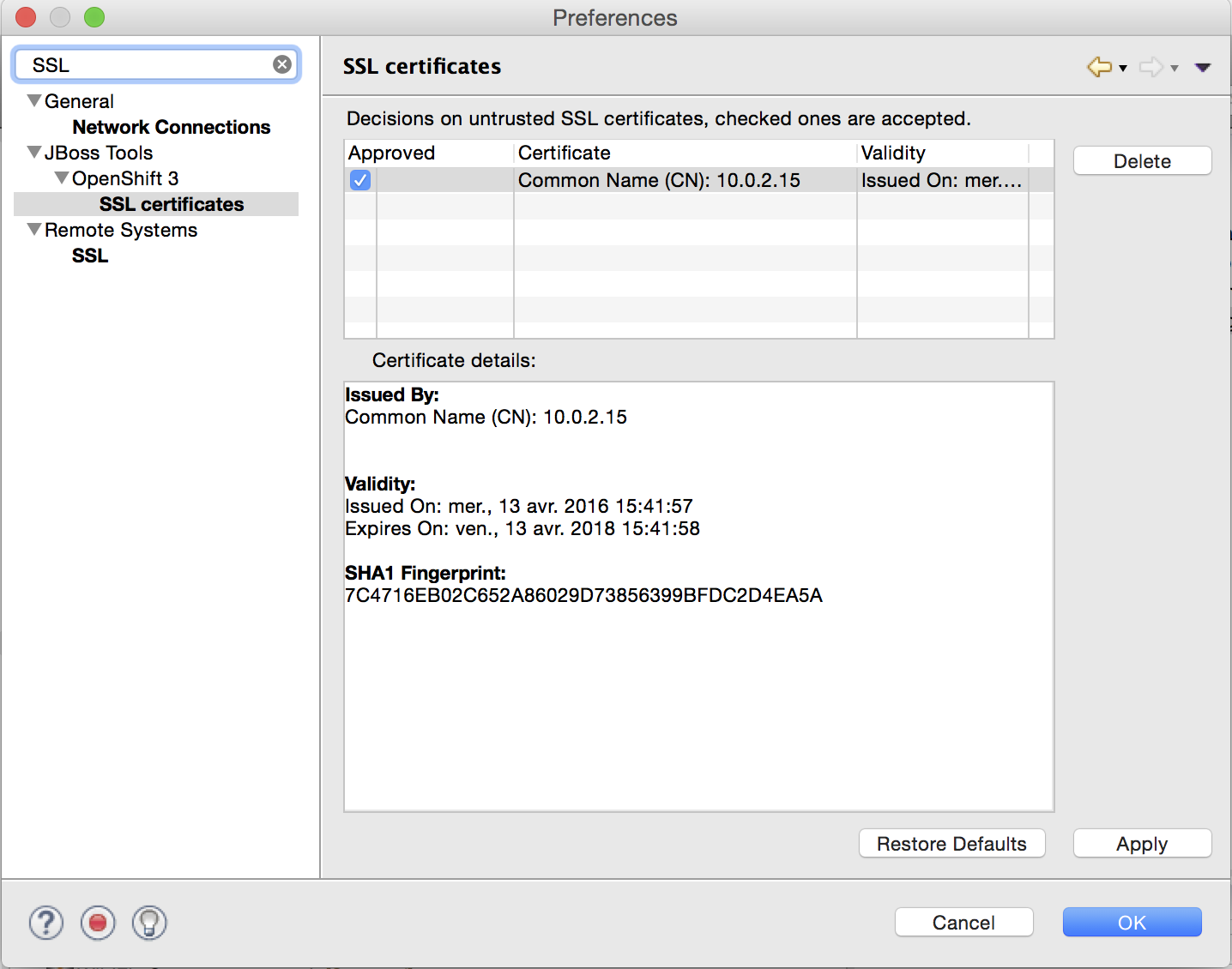
Task: Clear the SSL filter text
Action: click(x=282, y=64)
